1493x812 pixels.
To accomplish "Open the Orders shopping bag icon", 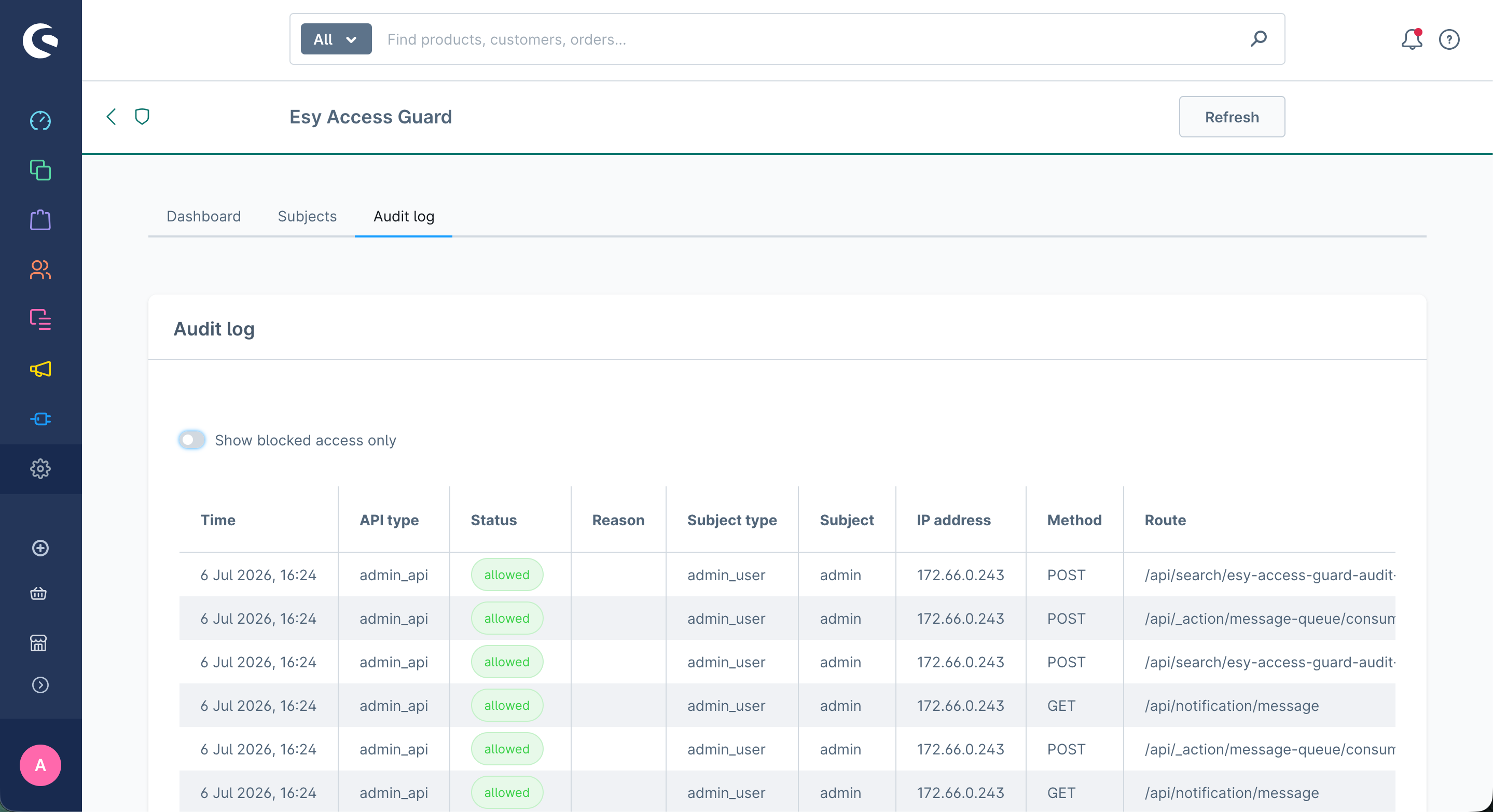I will (x=40, y=220).
